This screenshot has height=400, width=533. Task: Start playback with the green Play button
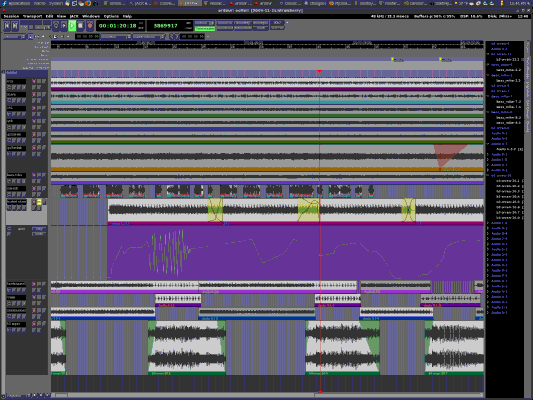point(72,25)
